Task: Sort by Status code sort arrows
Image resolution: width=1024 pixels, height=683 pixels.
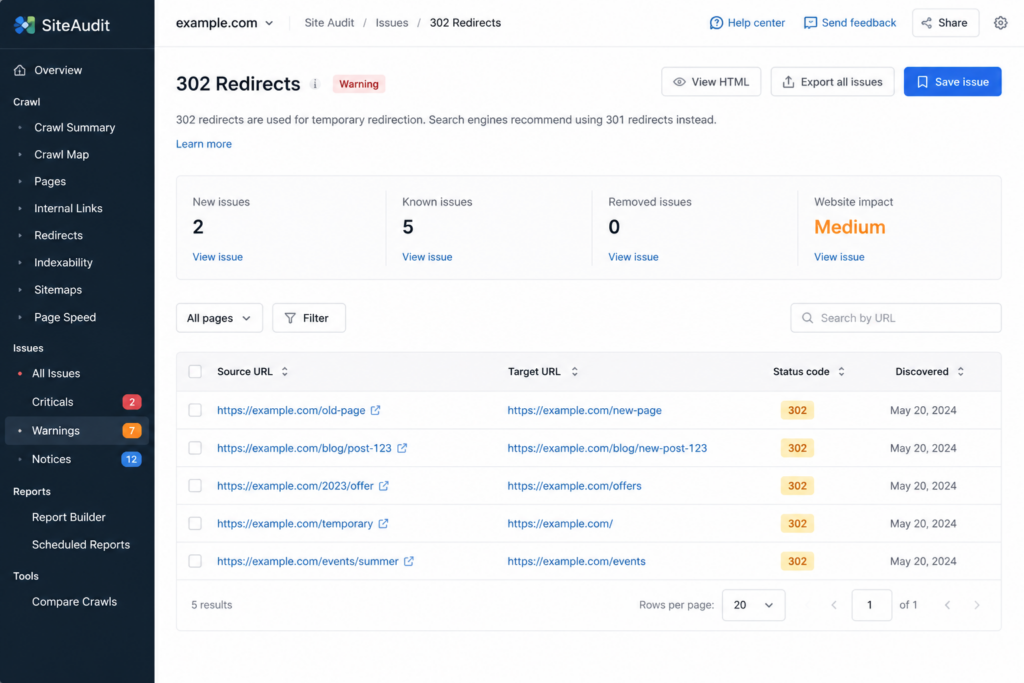Action: pyautogui.click(x=841, y=372)
